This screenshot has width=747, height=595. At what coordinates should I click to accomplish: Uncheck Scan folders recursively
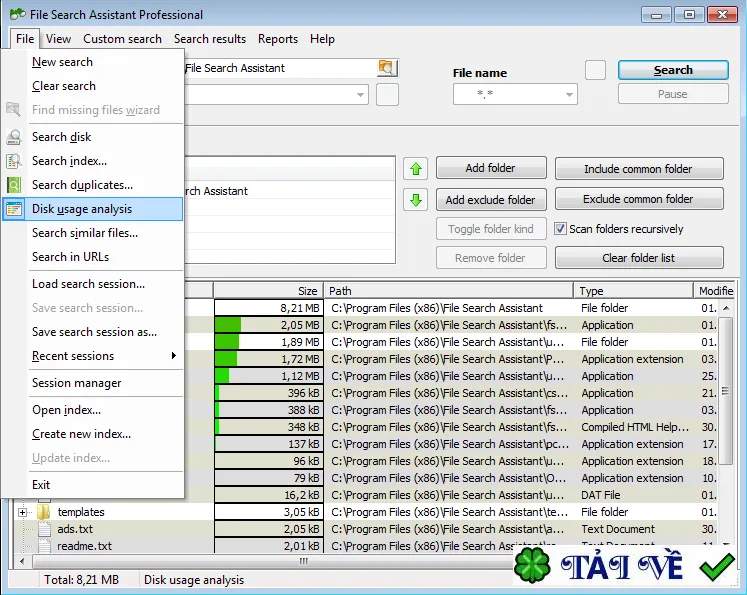point(560,229)
